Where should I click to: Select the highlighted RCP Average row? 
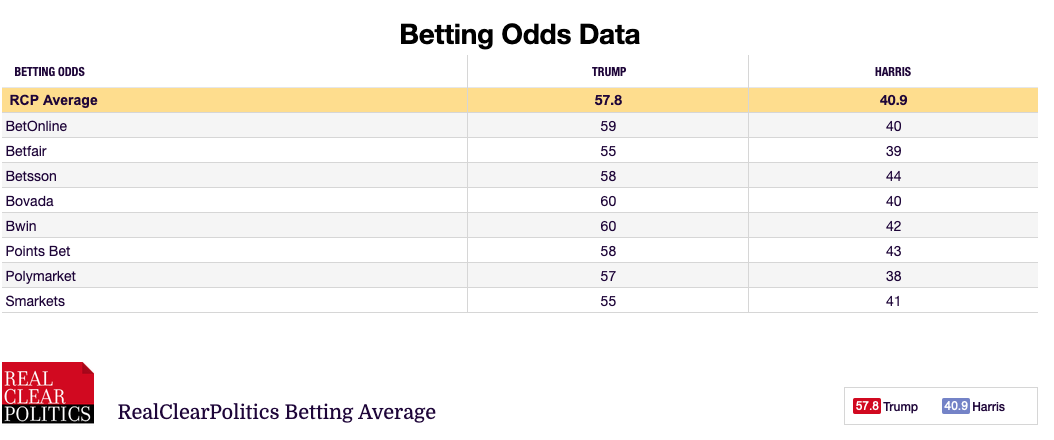pyautogui.click(x=520, y=100)
